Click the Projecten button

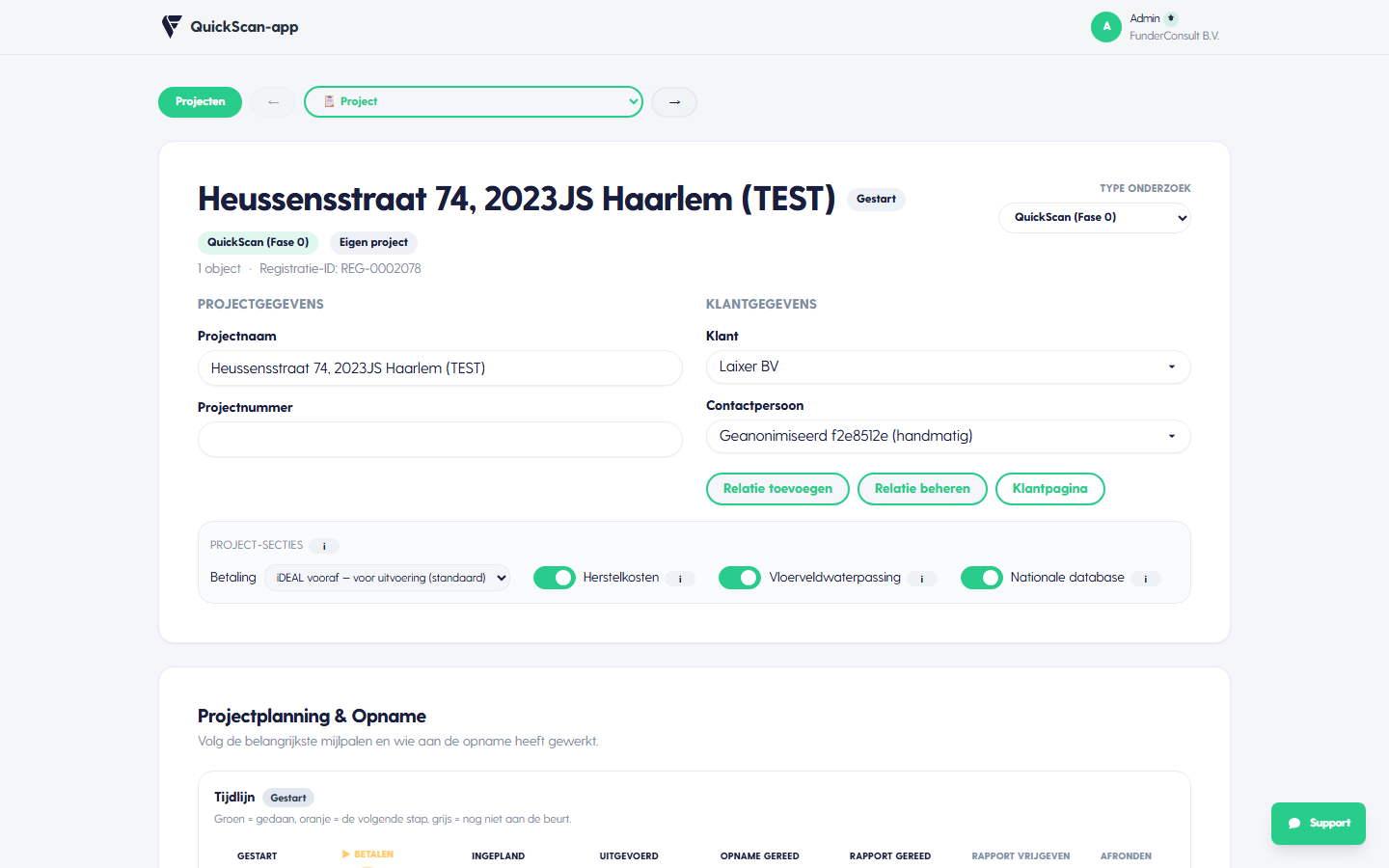[x=200, y=102]
